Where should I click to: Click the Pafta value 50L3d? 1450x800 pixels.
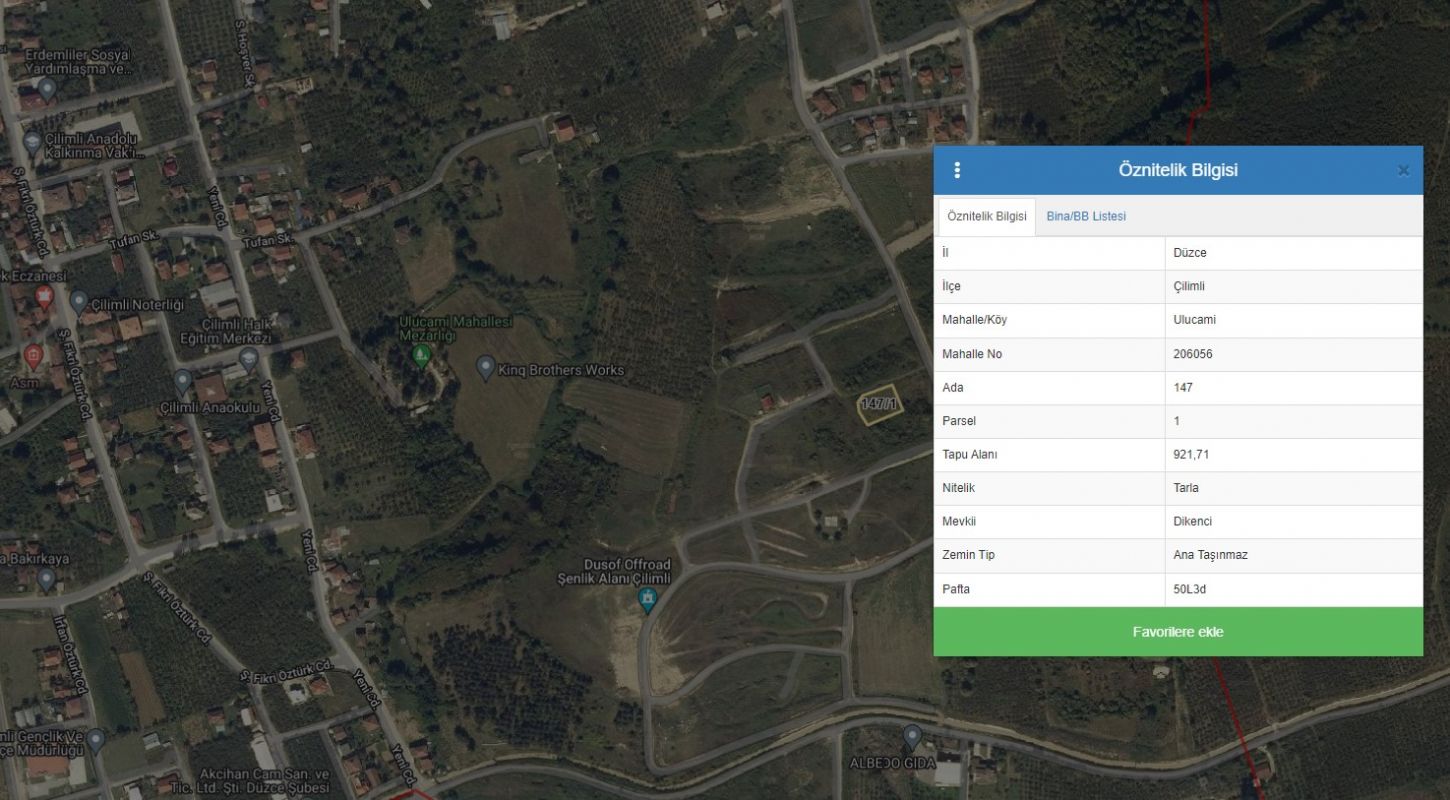click(1190, 589)
